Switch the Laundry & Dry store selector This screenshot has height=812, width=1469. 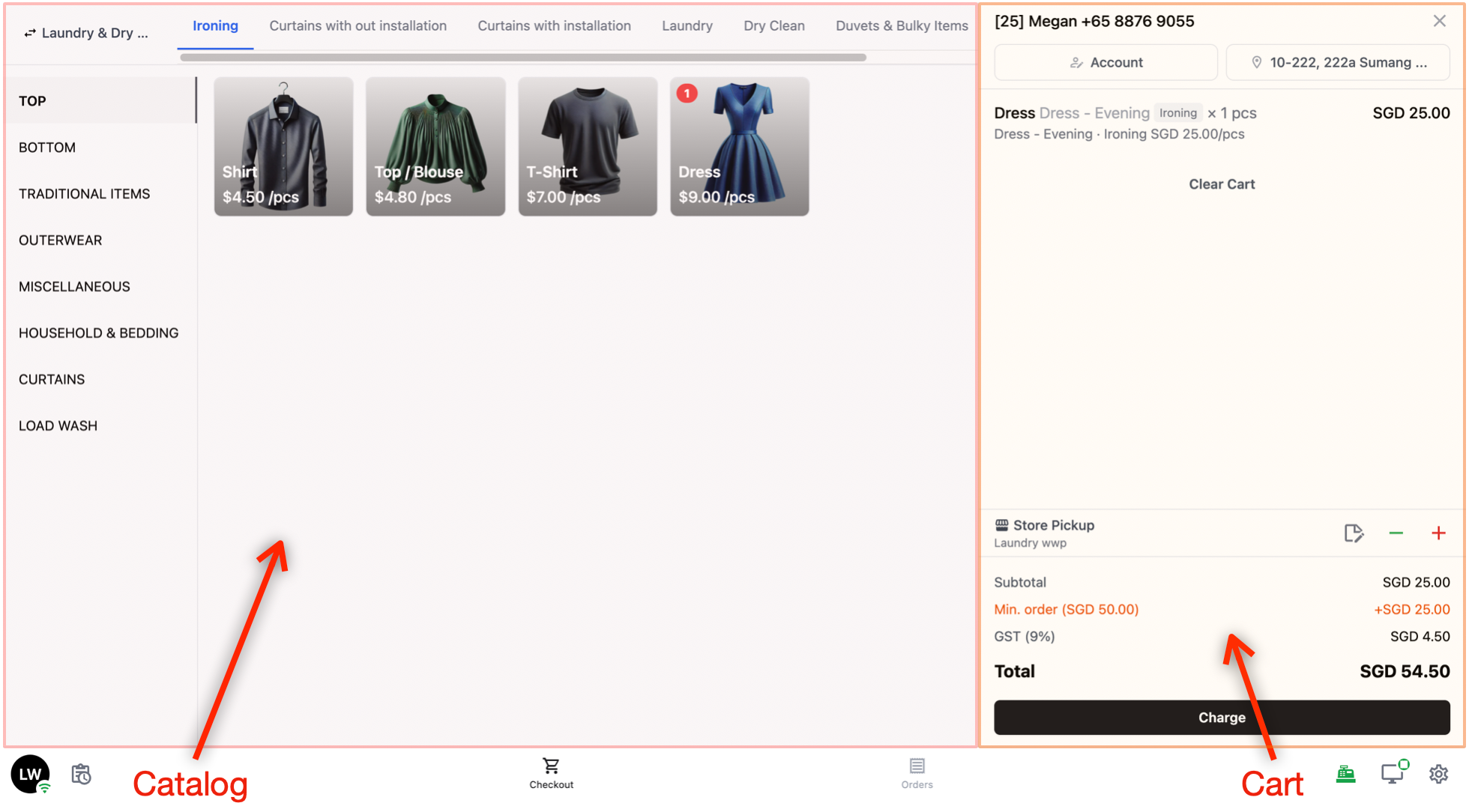[x=86, y=33]
